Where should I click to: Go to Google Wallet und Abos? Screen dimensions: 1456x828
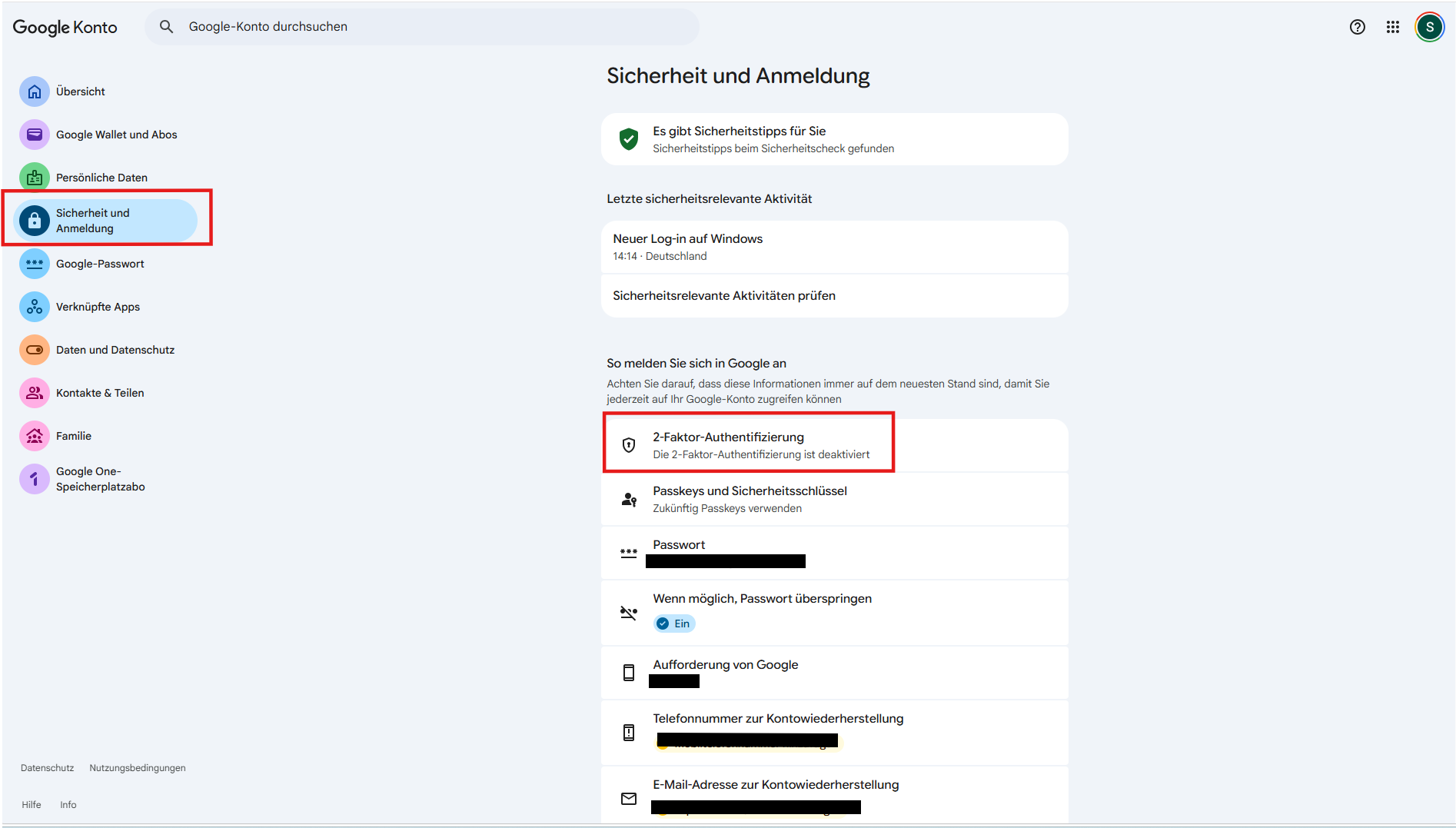117,135
